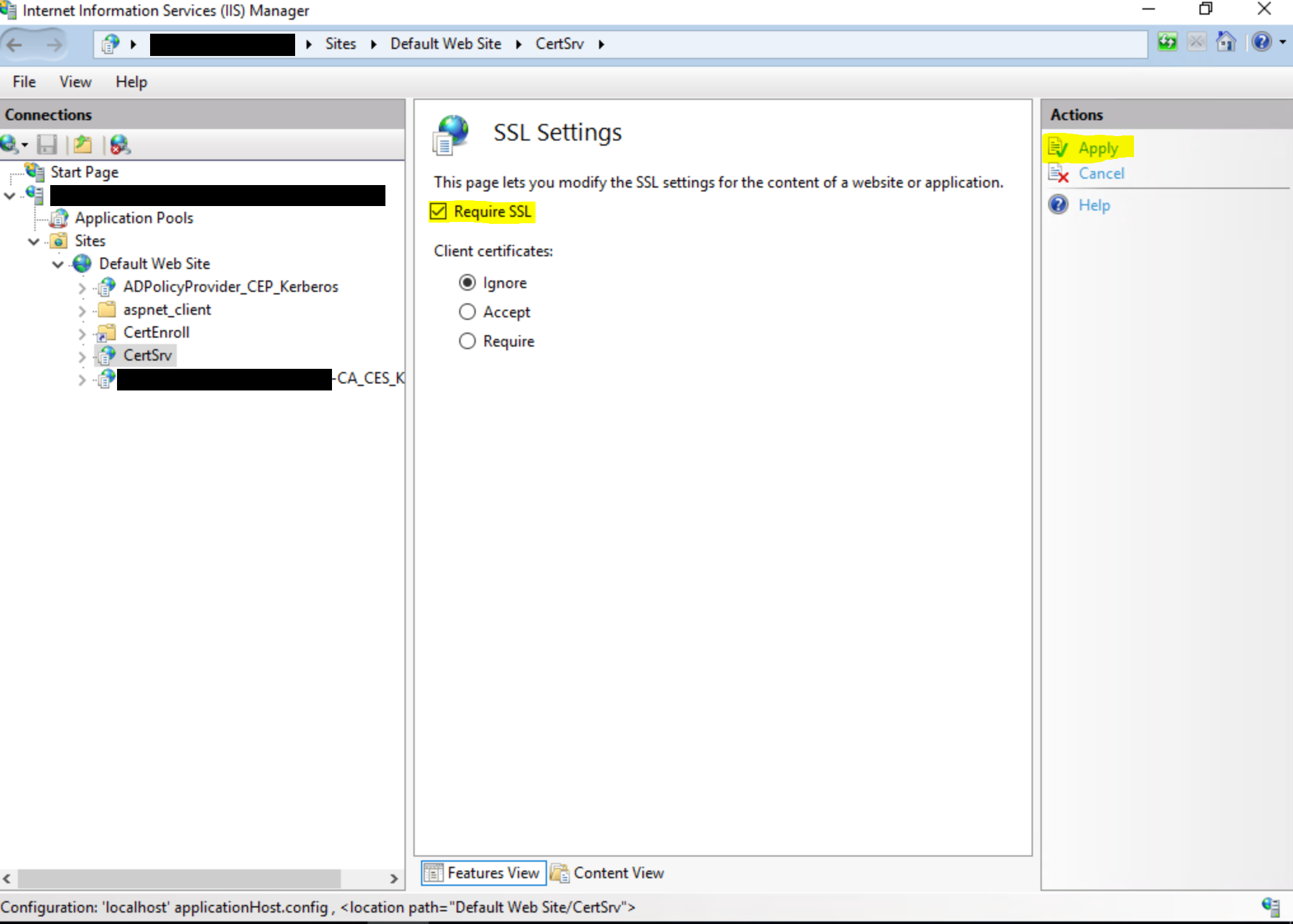Switch to Content View tab

(607, 872)
